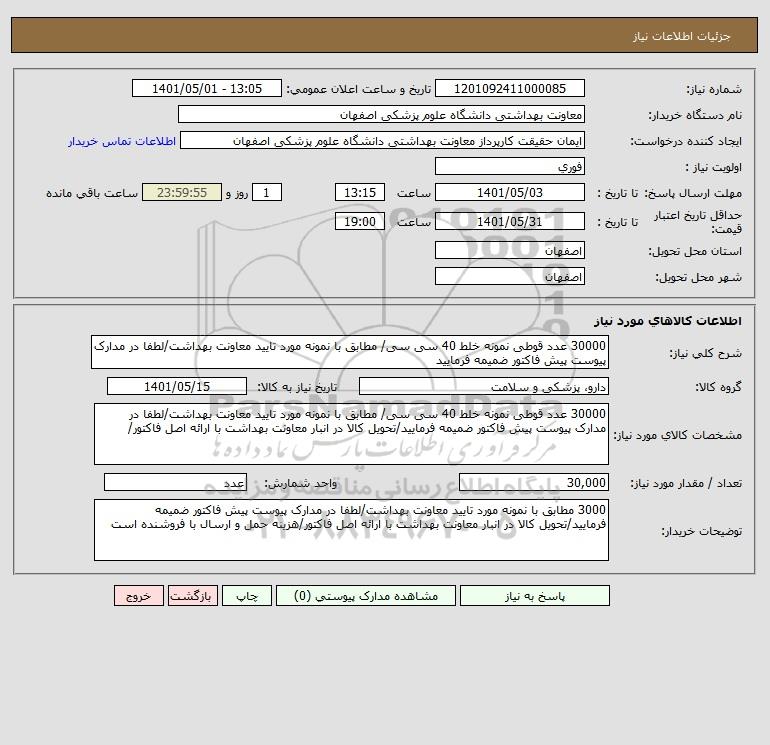Image resolution: width=770 pixels, height=745 pixels.
Task: Click quantity field 30,000
Action: pyautogui.click(x=534, y=482)
